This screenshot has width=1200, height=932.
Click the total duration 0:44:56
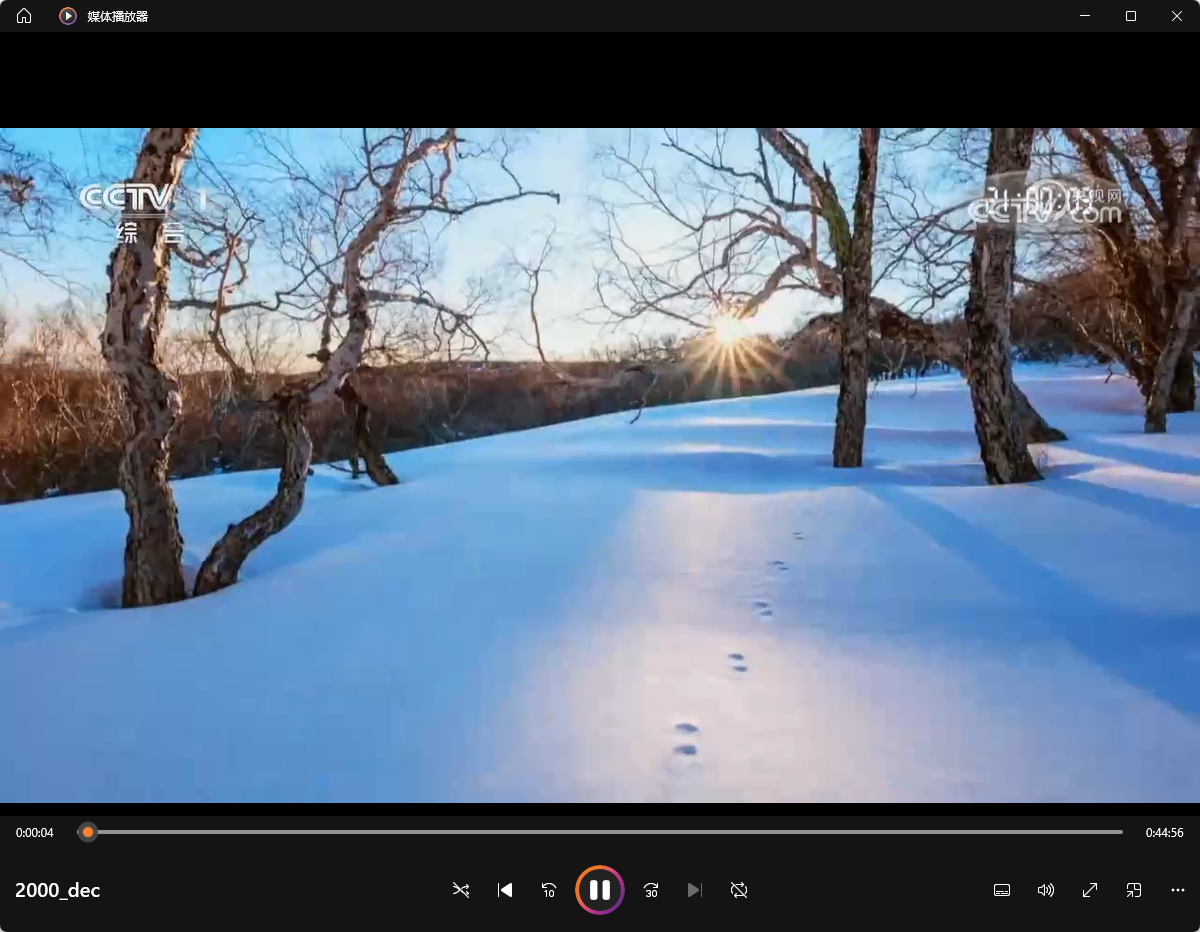click(1164, 833)
